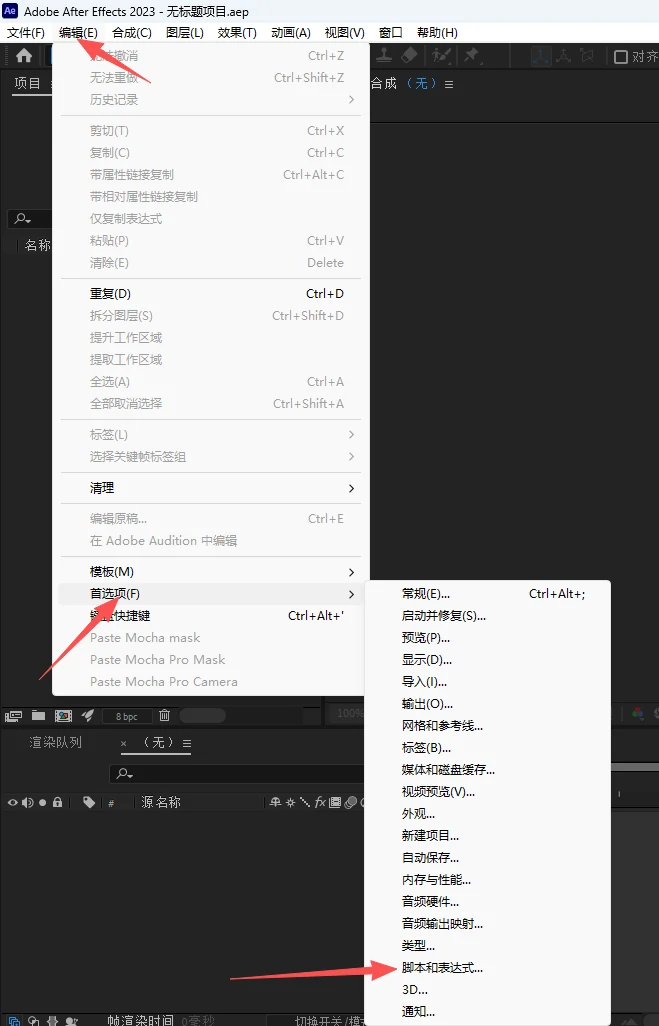Click the eye video column header
Screen dimensions: 659x1026
point(12,802)
